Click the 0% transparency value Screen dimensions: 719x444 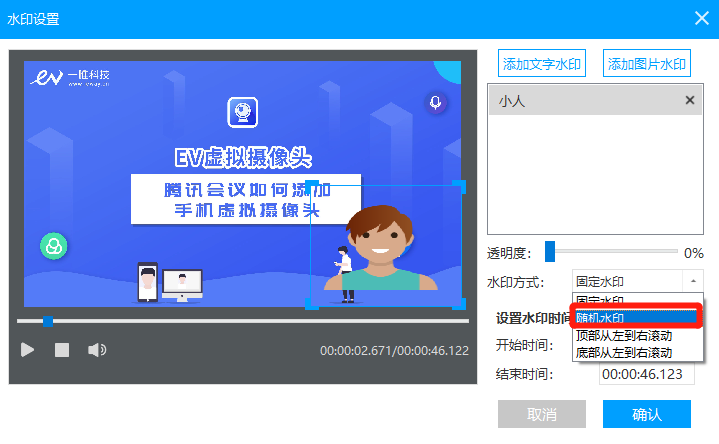[693, 253]
